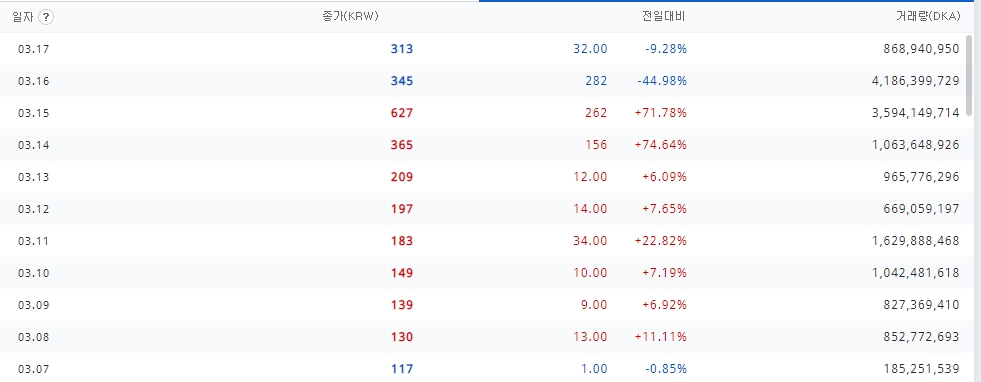
Task: Click the 10.00 change amount
Action: coord(590,273)
